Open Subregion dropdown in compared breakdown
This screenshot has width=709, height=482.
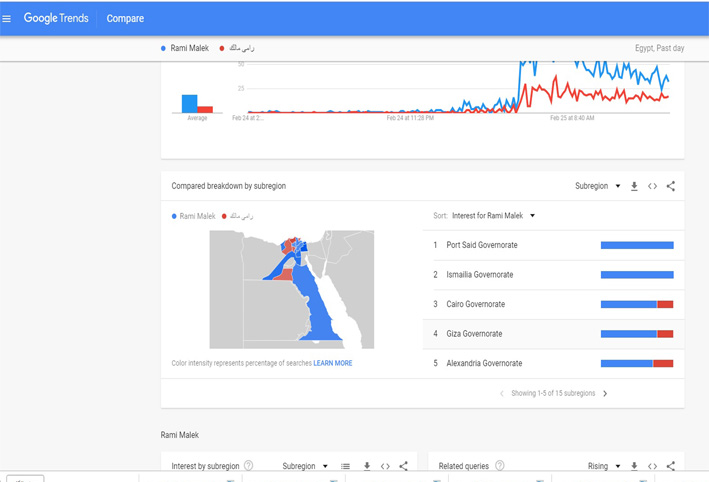597,186
